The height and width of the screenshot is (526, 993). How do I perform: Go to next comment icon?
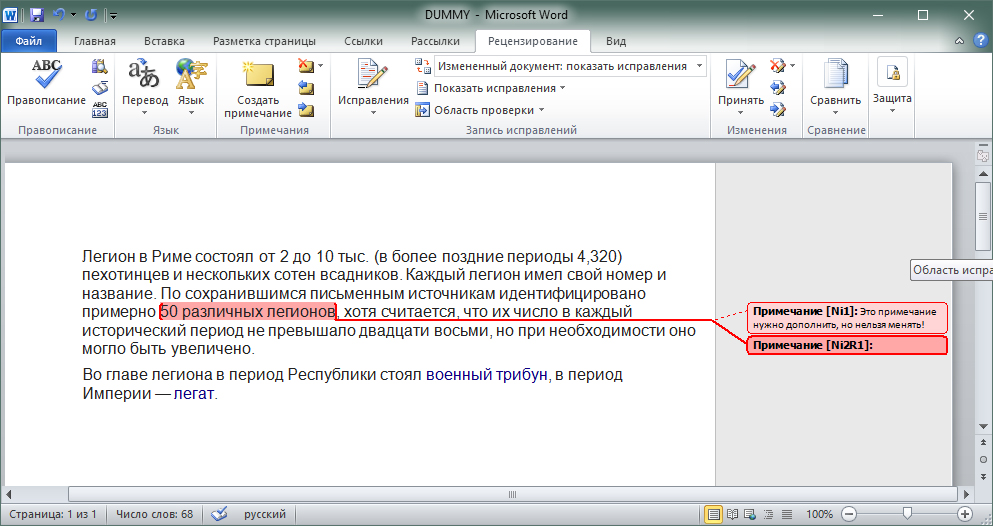pos(306,110)
